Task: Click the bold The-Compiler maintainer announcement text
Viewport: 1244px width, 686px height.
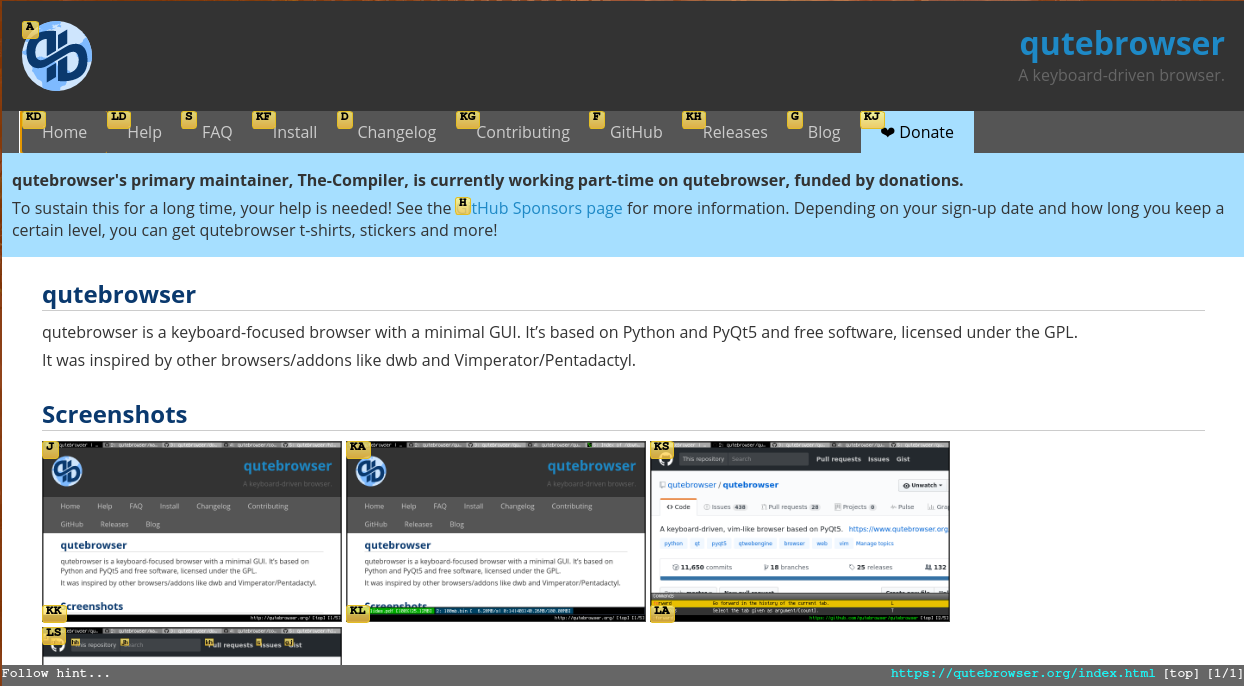Action: point(488,180)
